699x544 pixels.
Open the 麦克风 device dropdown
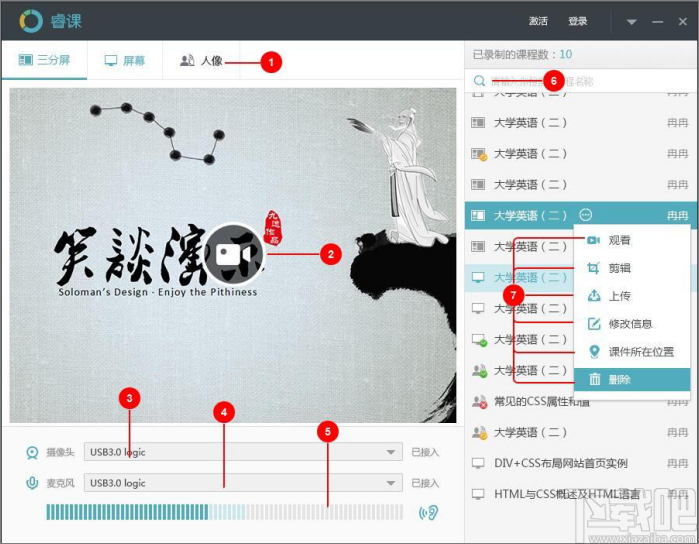(x=243, y=483)
